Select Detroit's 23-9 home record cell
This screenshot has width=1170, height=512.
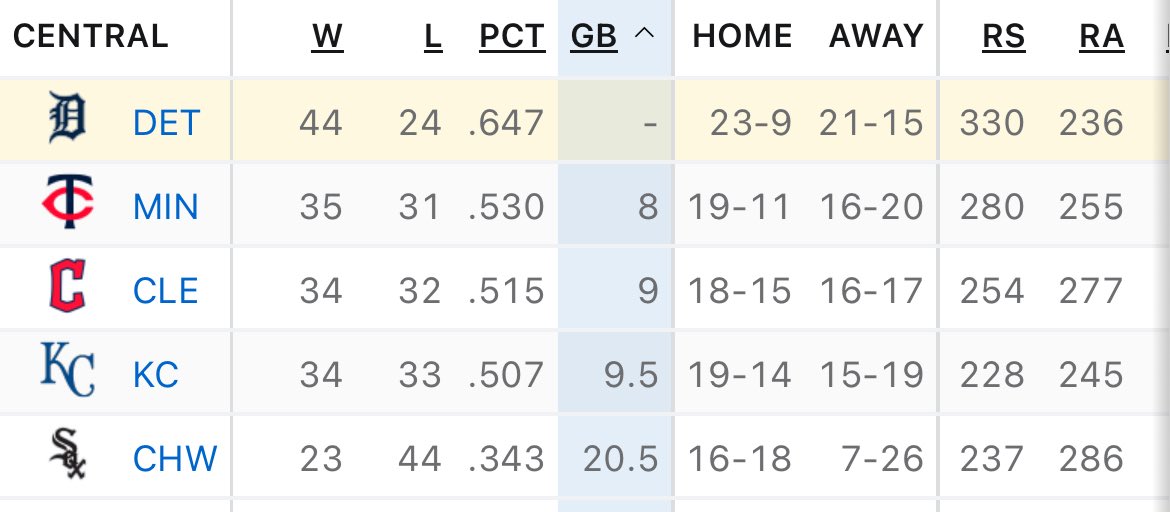751,122
